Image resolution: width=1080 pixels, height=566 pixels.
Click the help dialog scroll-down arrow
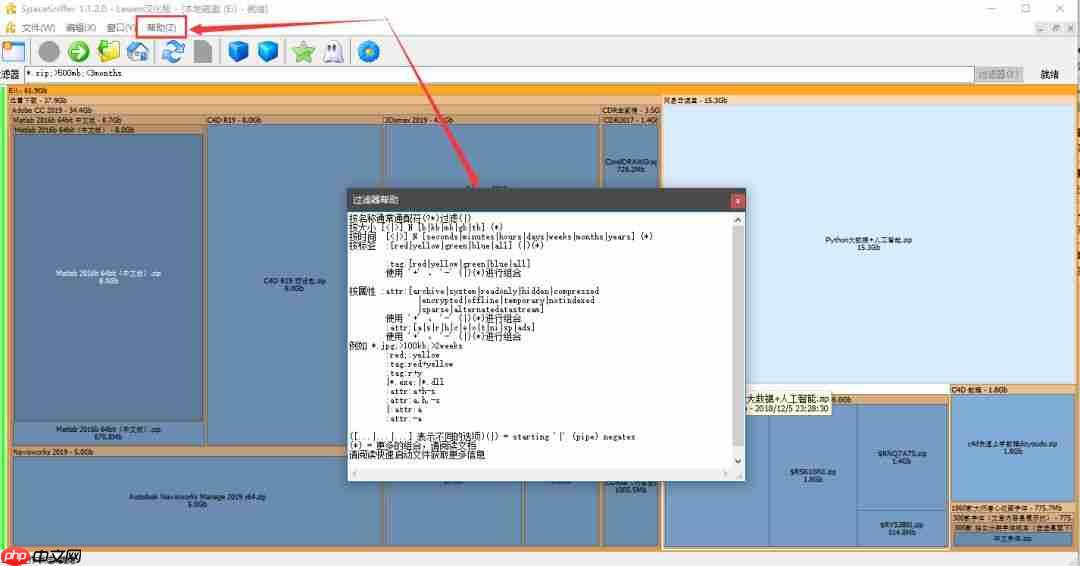(738, 461)
